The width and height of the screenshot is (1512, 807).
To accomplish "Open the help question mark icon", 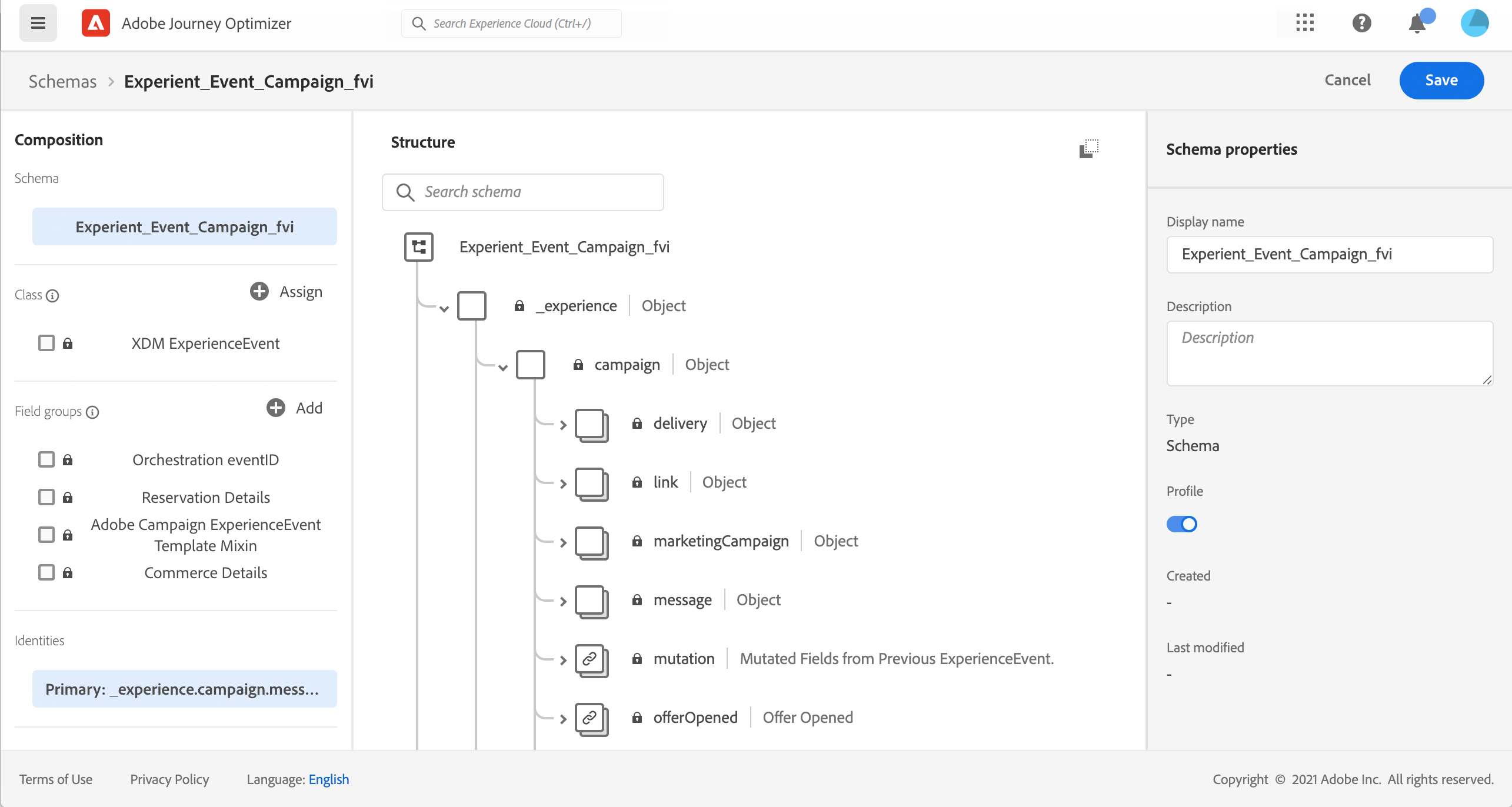I will 1361,24.
